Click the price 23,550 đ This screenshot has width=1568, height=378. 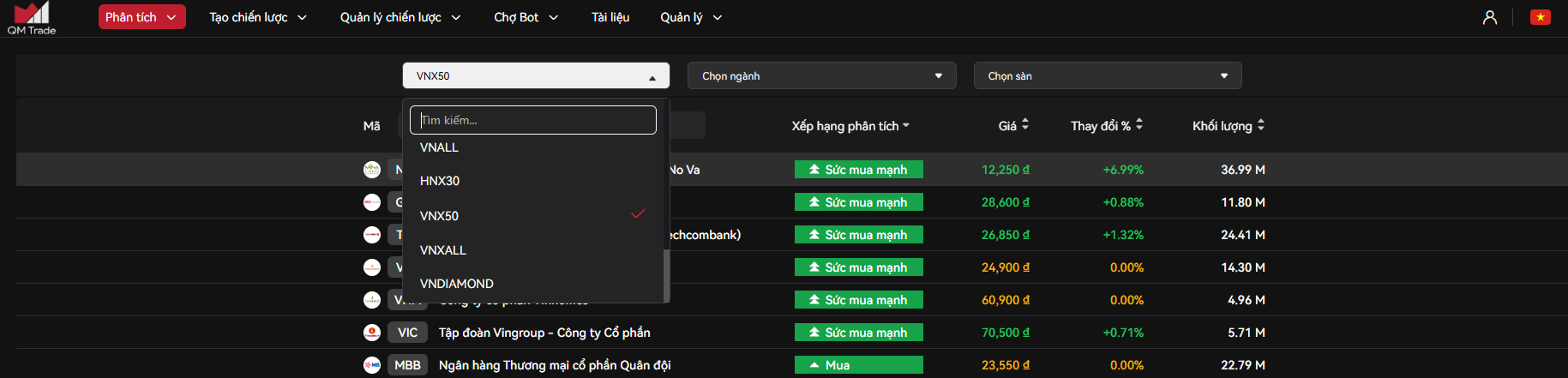tap(1006, 365)
